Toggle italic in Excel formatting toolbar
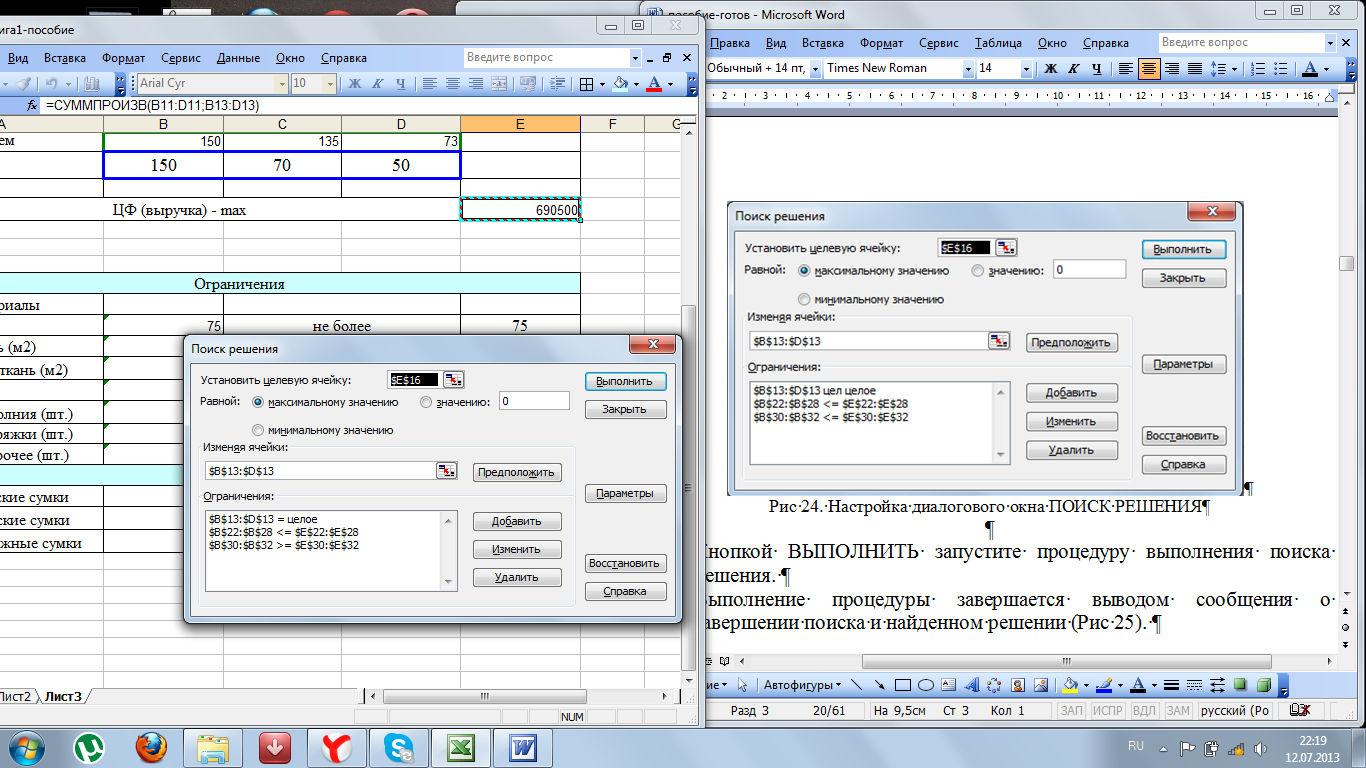 point(377,84)
